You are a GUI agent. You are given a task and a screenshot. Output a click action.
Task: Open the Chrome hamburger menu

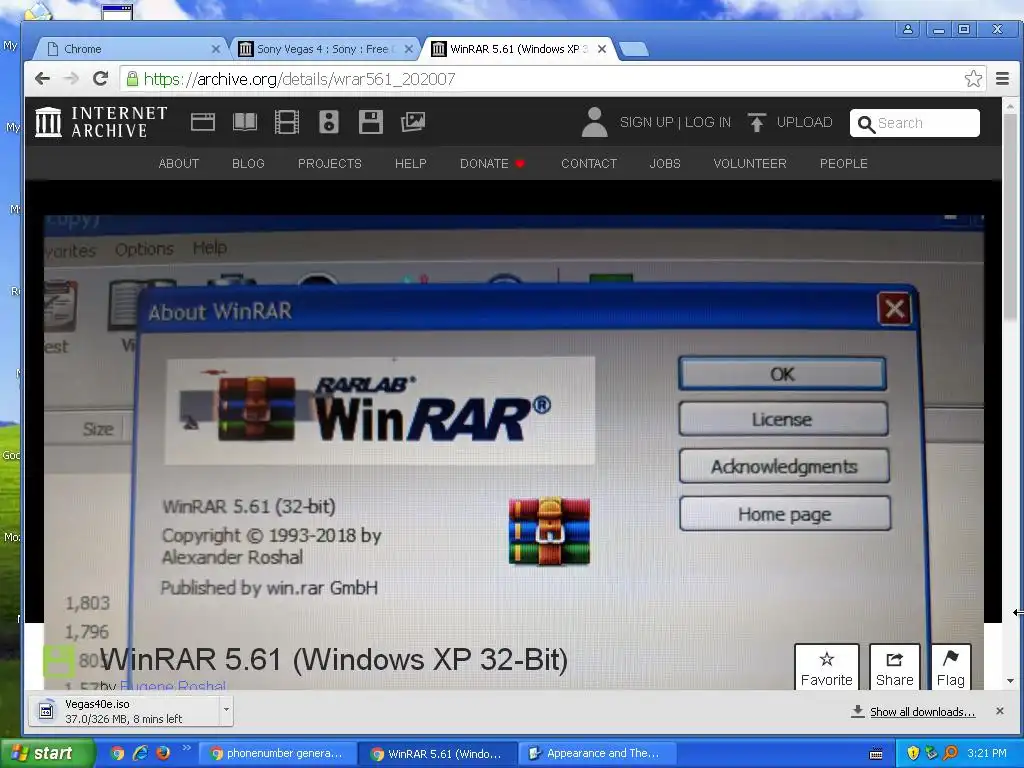pyautogui.click(x=1002, y=79)
